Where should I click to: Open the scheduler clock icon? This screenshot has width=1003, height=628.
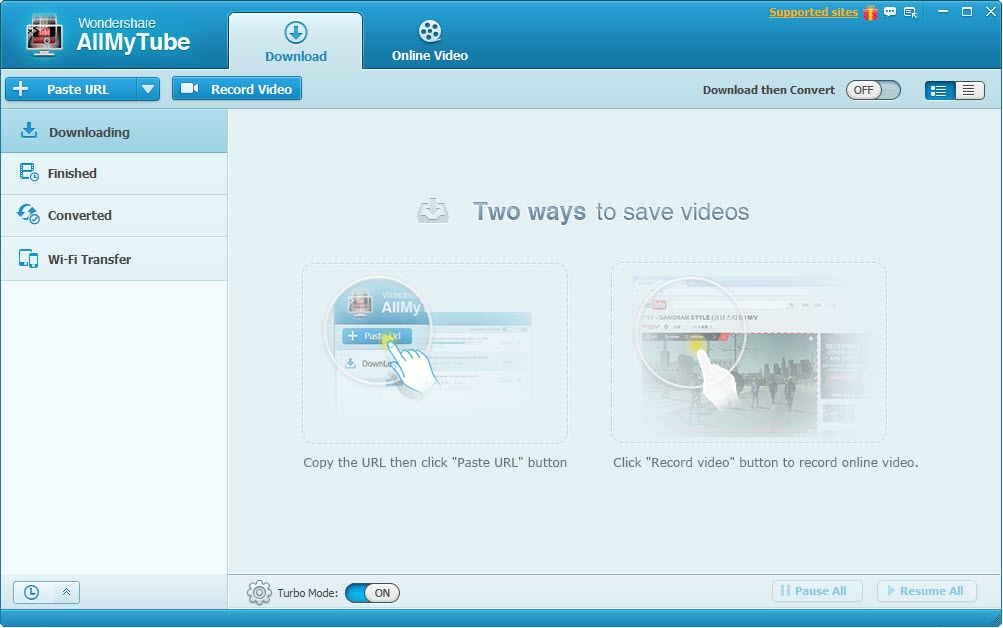(x=31, y=592)
